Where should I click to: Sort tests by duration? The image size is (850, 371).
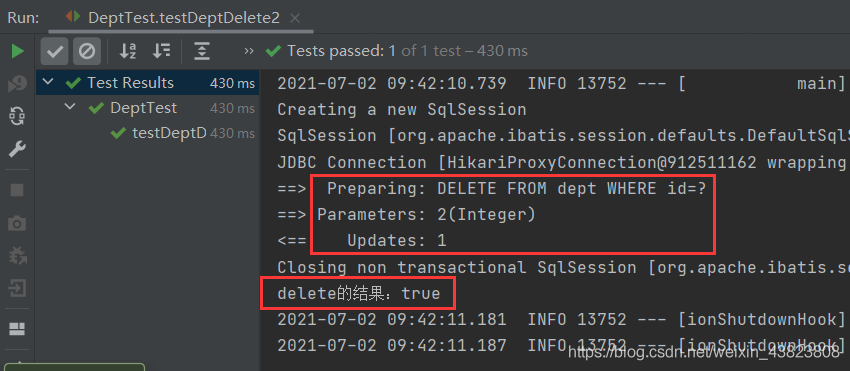click(x=162, y=52)
